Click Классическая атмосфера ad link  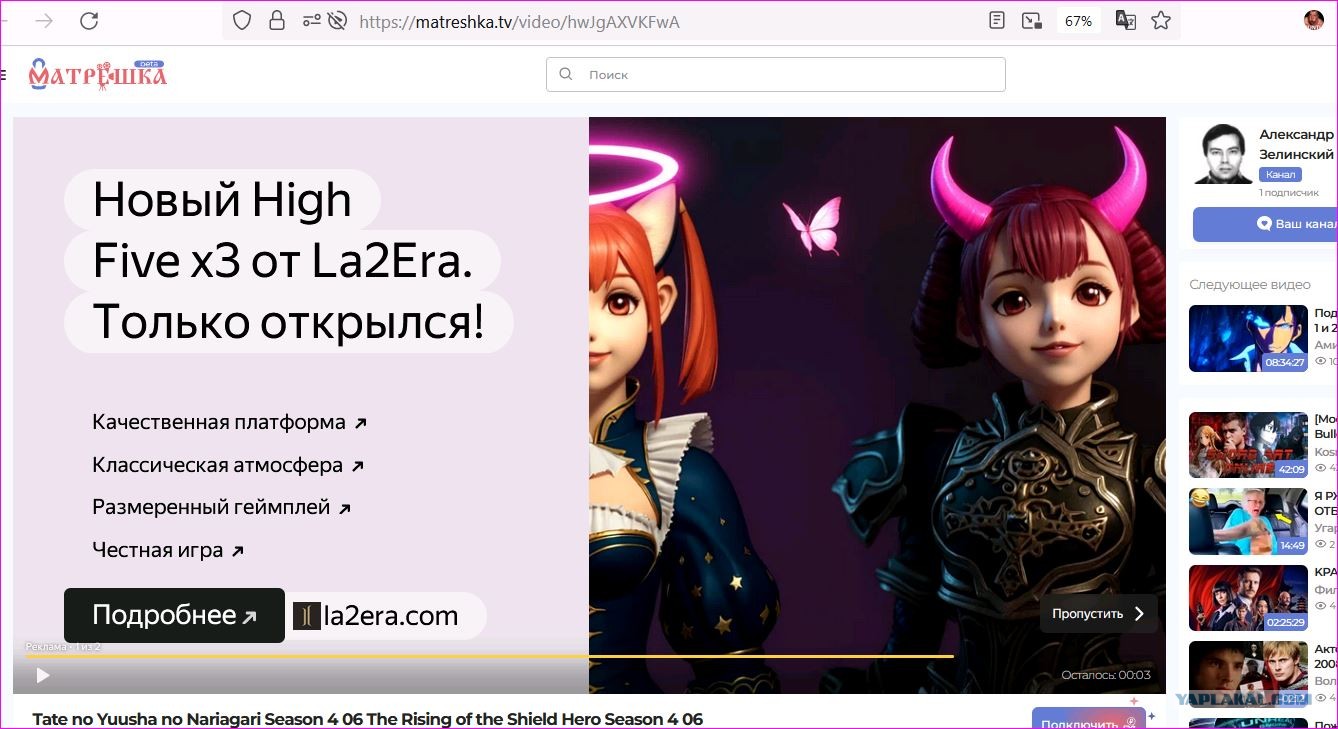(228, 465)
